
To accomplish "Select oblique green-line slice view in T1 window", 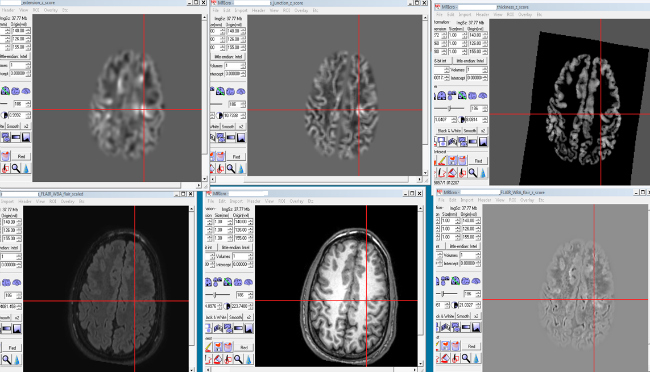I will coord(228,282).
